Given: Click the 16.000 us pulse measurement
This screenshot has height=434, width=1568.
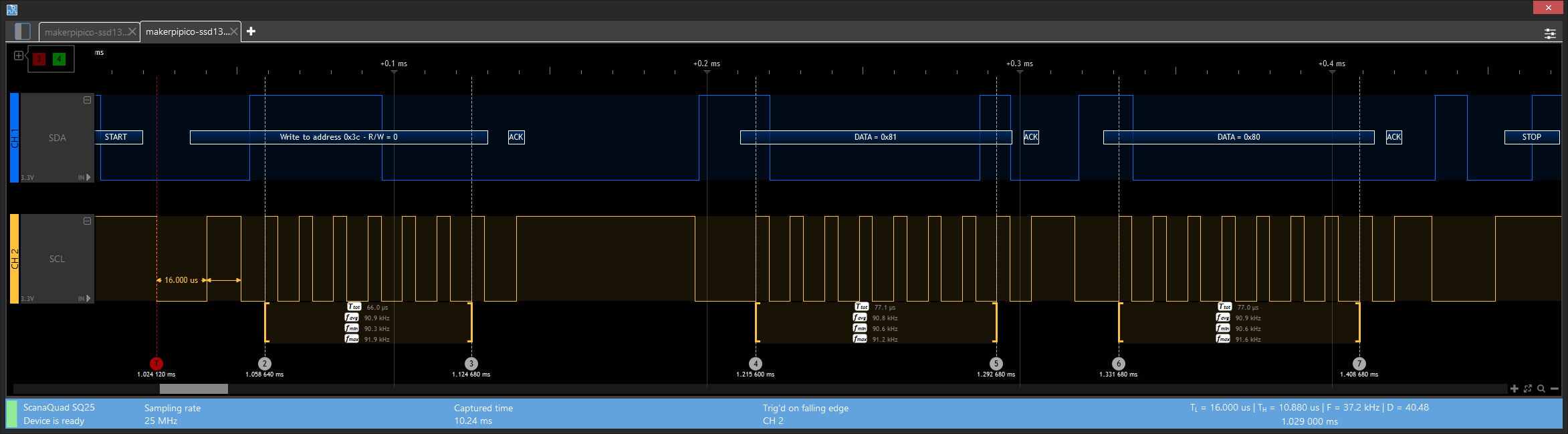Looking at the screenshot, I should pyautogui.click(x=181, y=280).
